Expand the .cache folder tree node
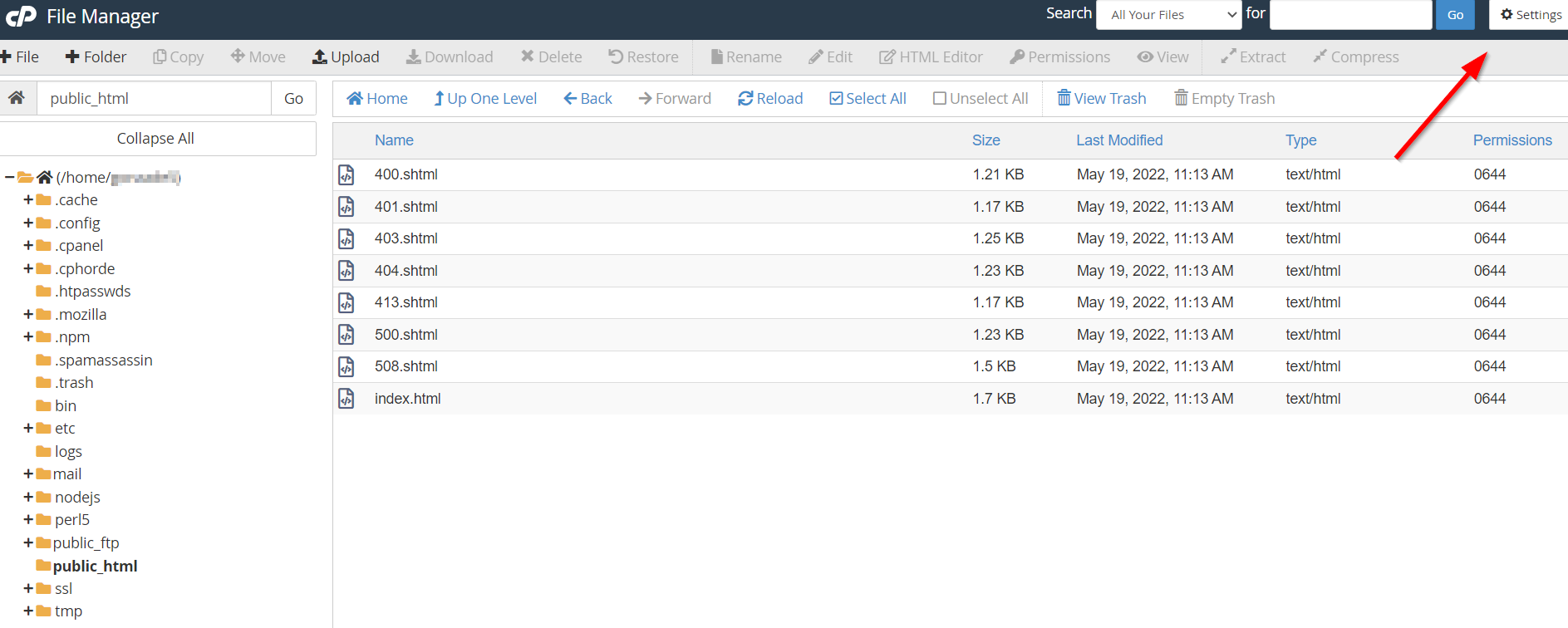The width and height of the screenshot is (1568, 628). [28, 200]
